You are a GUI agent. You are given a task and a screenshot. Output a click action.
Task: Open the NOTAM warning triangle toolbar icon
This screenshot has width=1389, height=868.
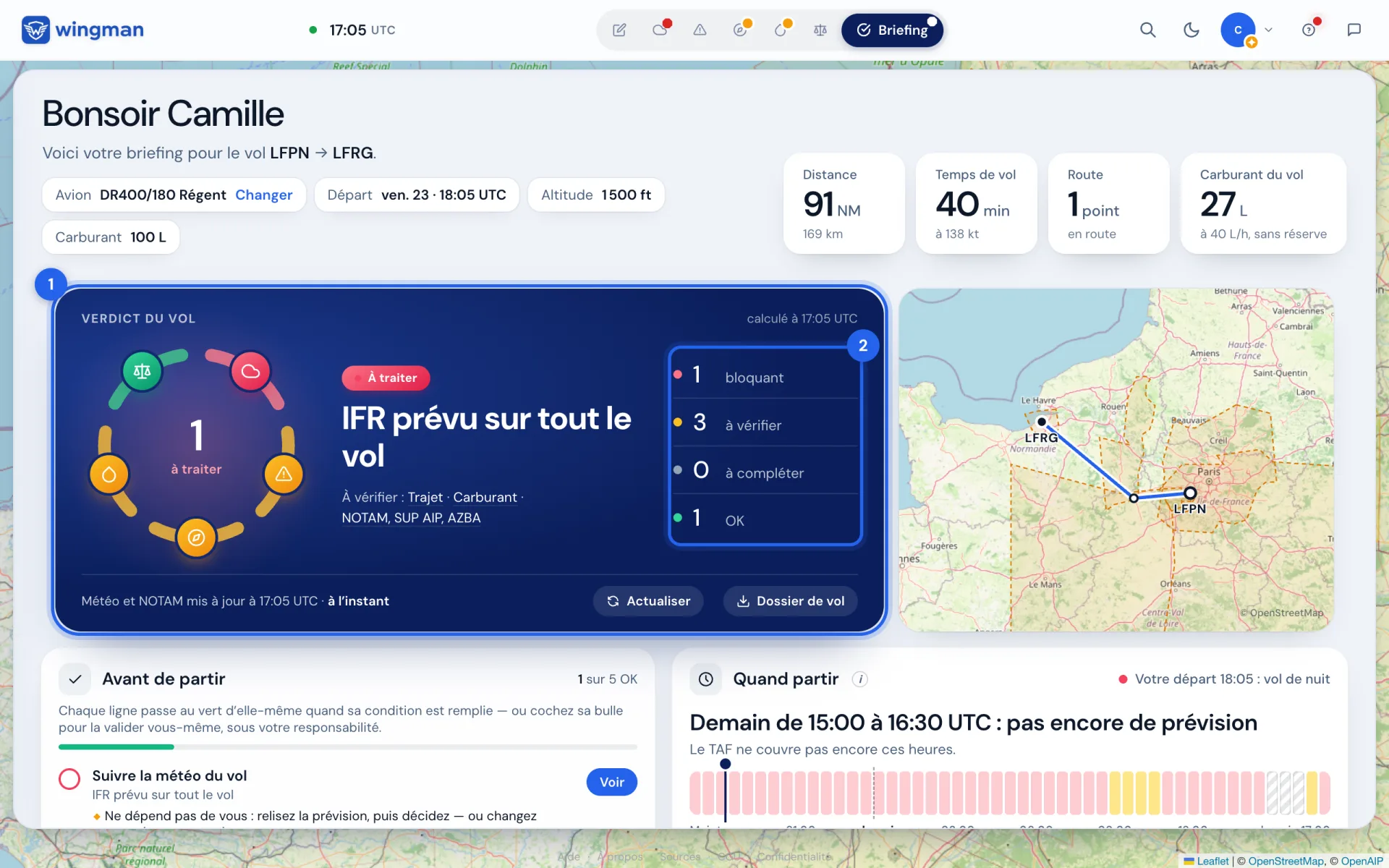coord(700,30)
